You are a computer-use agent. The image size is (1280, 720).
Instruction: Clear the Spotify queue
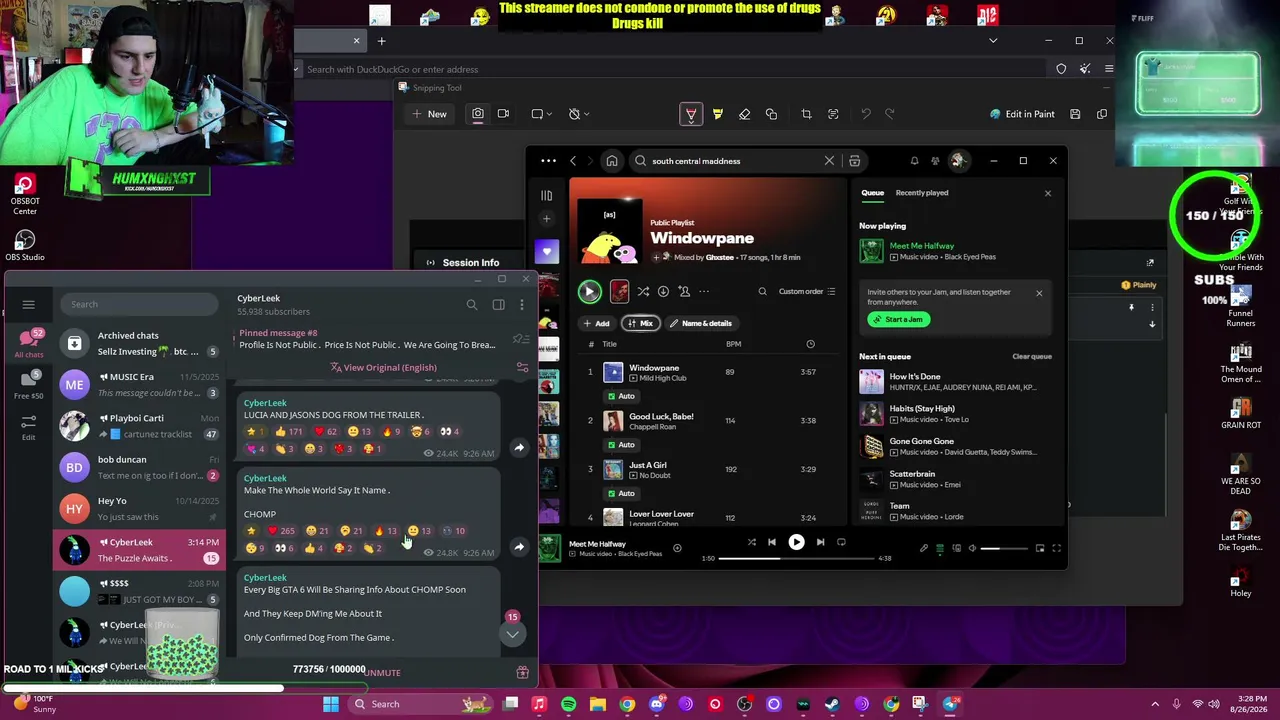click(x=1032, y=357)
